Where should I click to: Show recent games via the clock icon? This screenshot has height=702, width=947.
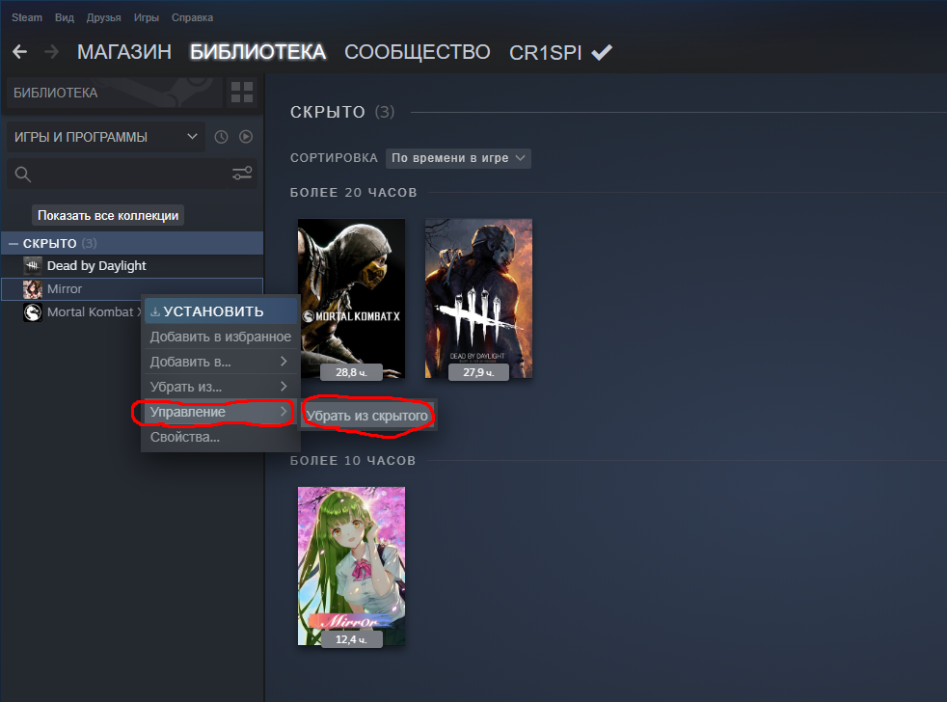click(221, 137)
